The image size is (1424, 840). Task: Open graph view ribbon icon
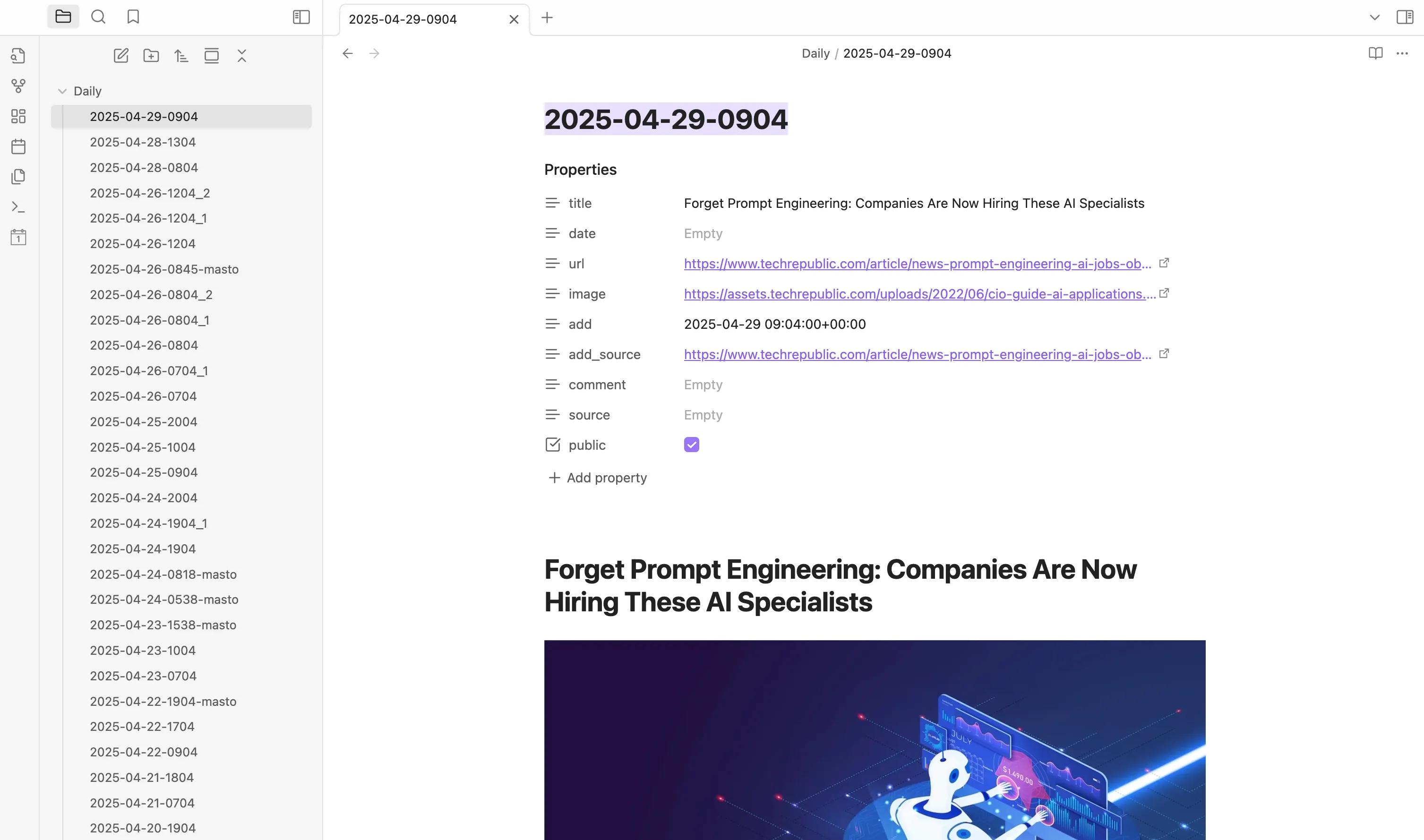point(18,86)
